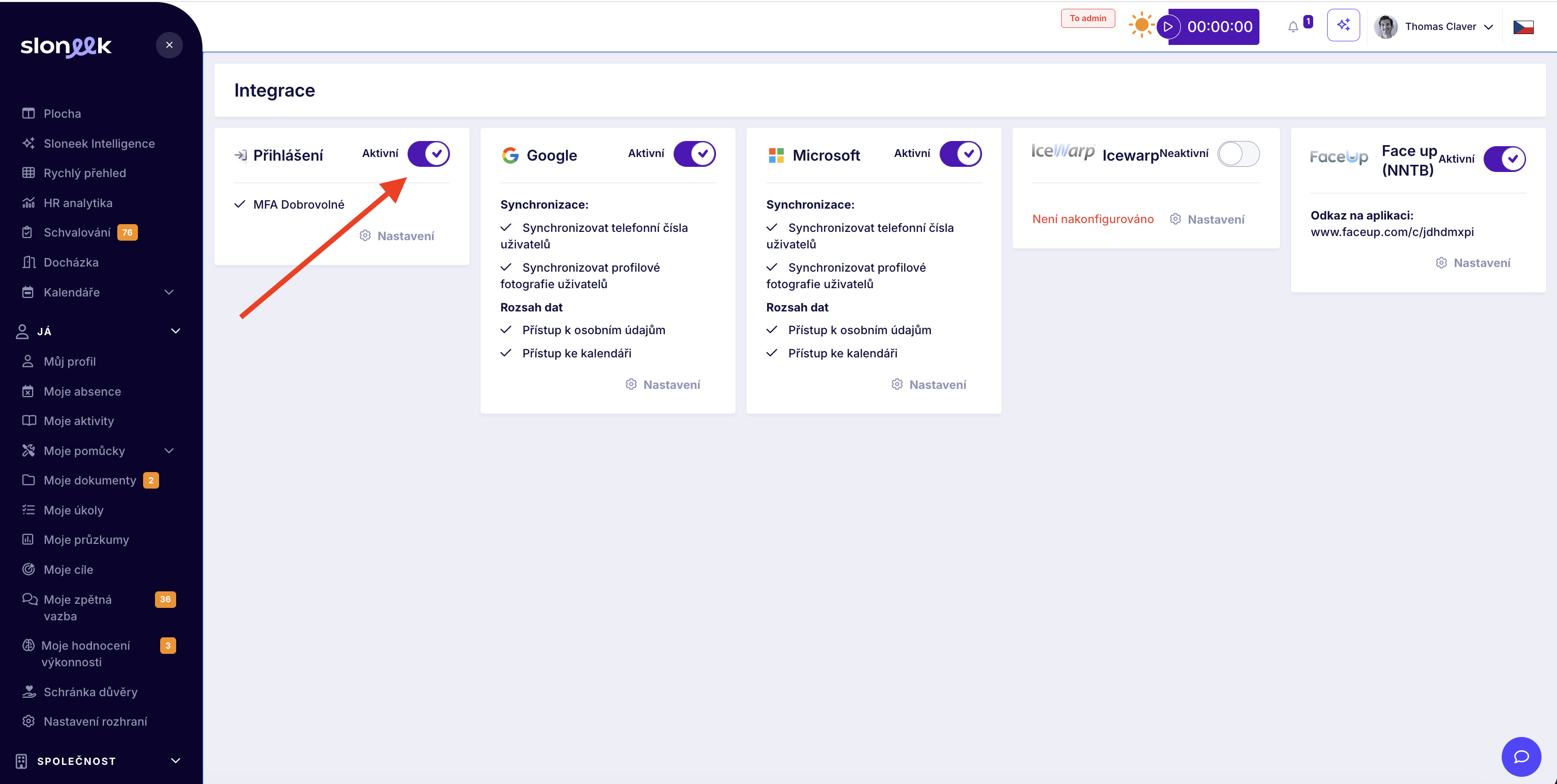Open Nastavení for Icewarp card
Viewport: 1557px width, 784px height.
click(x=1207, y=219)
